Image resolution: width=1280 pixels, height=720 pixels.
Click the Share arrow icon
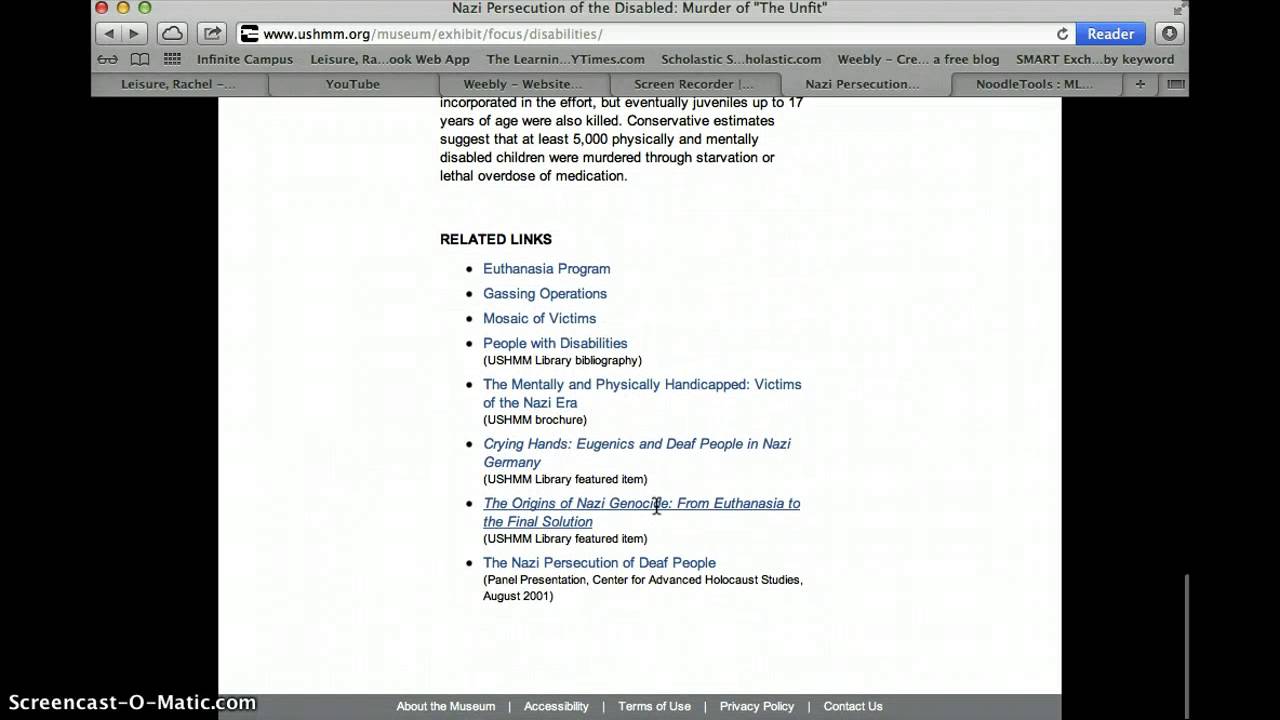pyautogui.click(x=212, y=33)
